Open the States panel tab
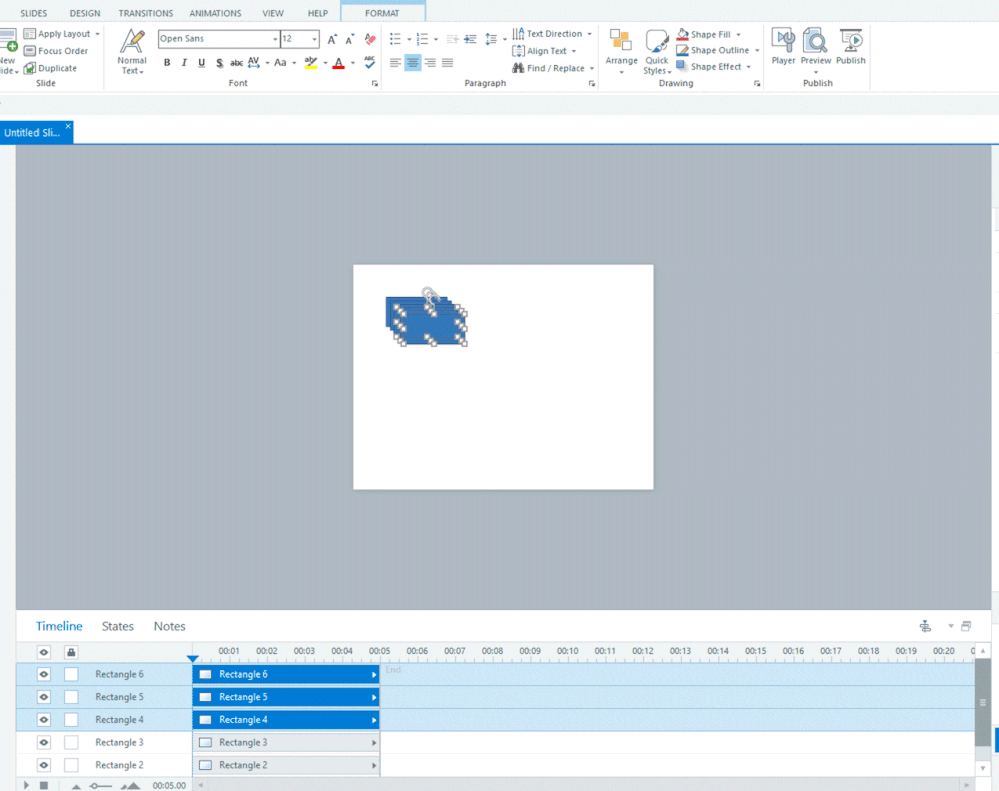 tap(117, 626)
